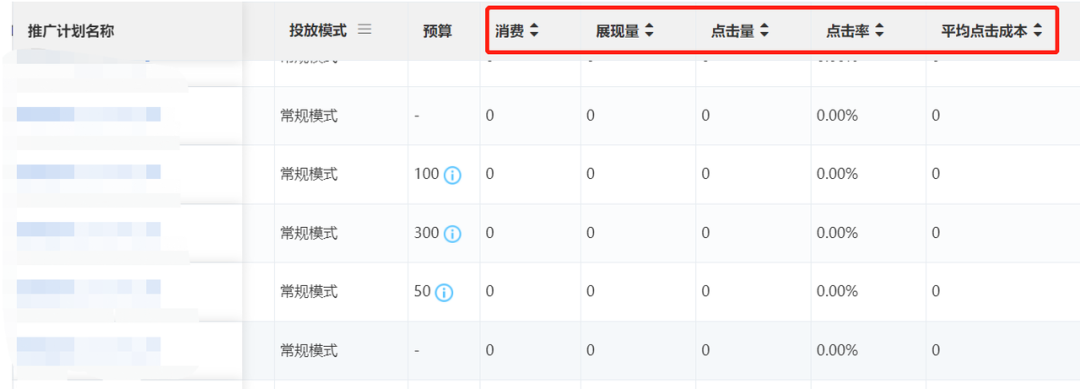Click the 0.00% click rate in the budget 50 row
The height and width of the screenshot is (389, 1080).
pyautogui.click(x=837, y=292)
